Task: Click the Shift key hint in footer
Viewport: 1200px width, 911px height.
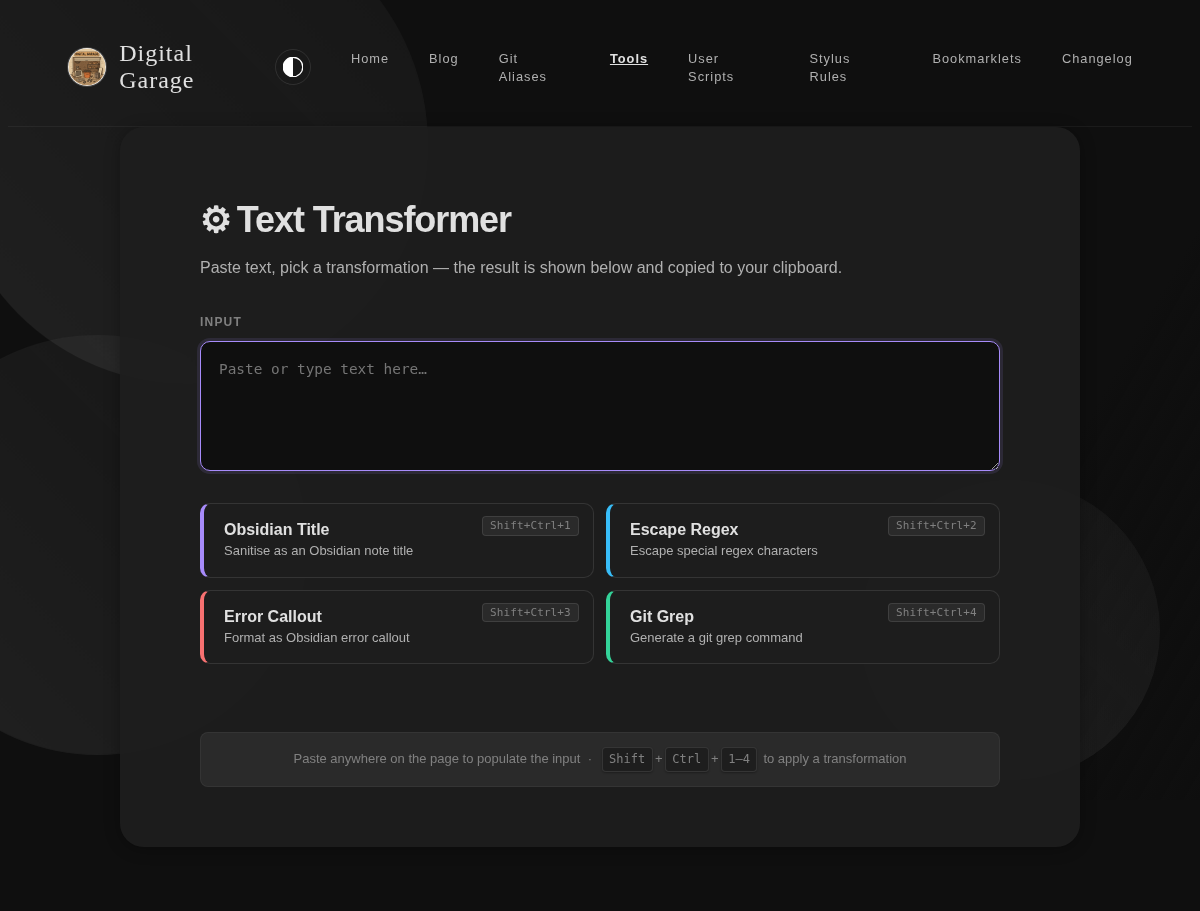Action: click(627, 759)
